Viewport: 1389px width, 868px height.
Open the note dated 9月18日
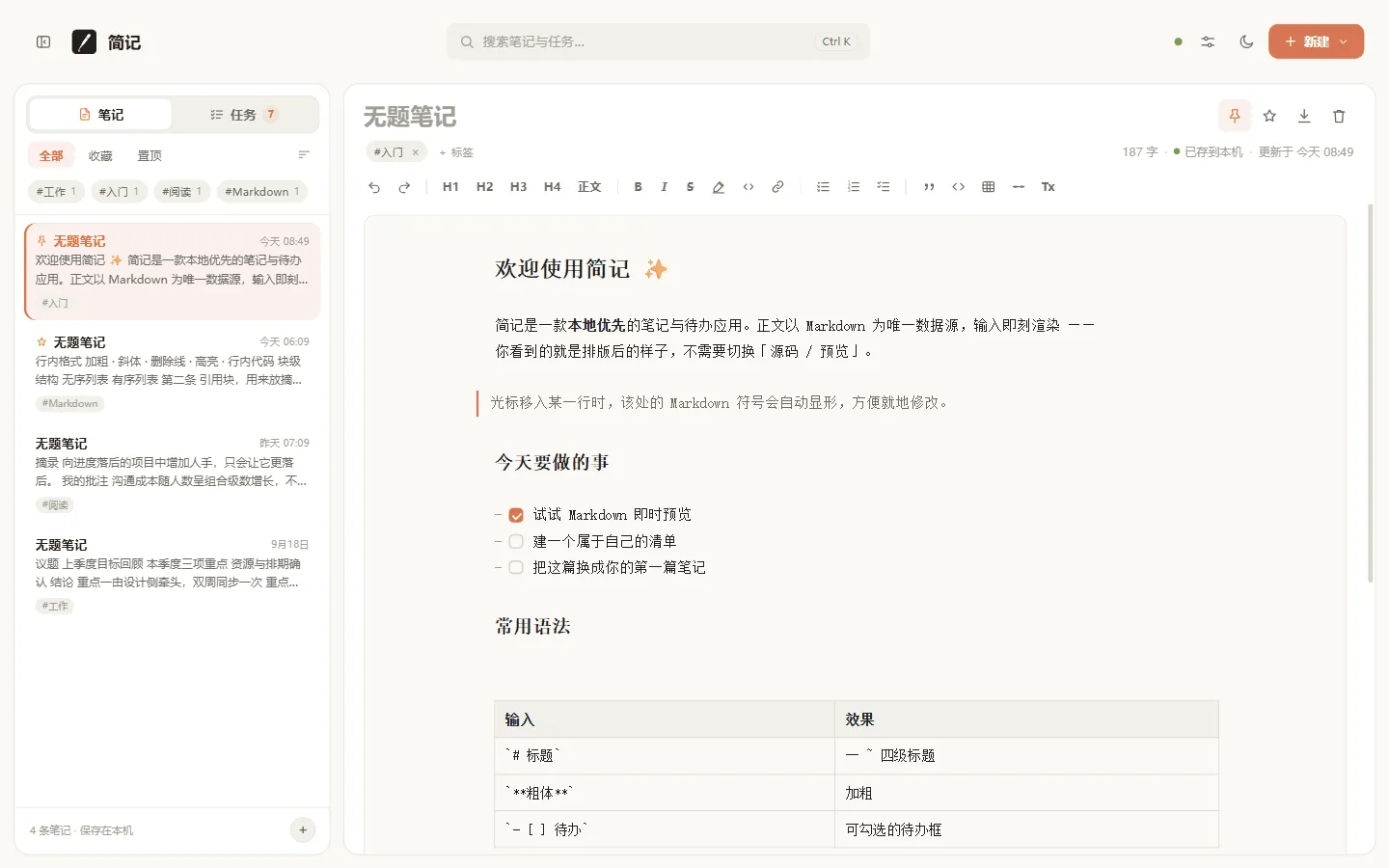coord(173,575)
